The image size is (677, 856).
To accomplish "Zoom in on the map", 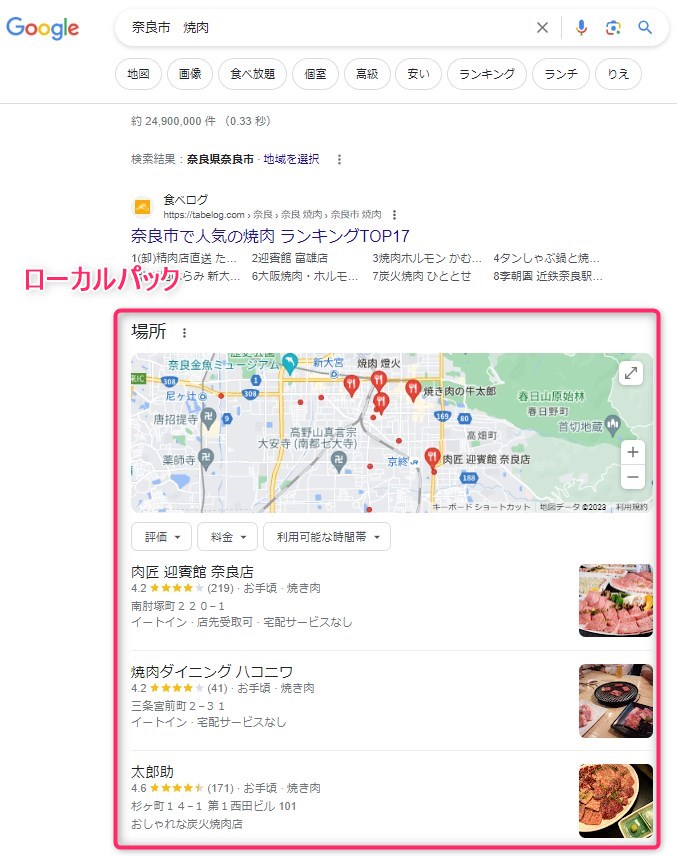I will (x=633, y=452).
